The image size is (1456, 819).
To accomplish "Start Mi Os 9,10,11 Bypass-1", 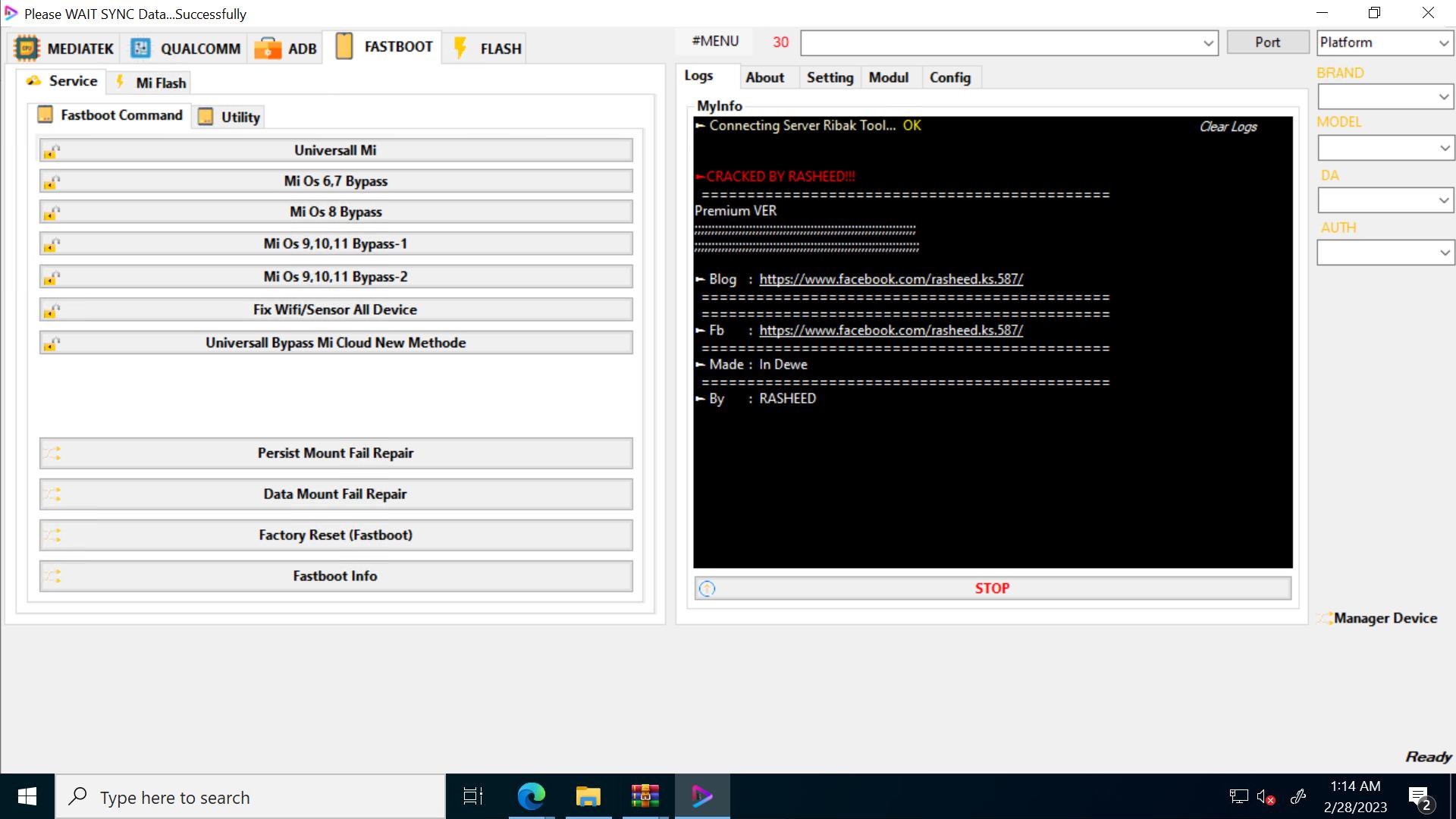I will (336, 243).
